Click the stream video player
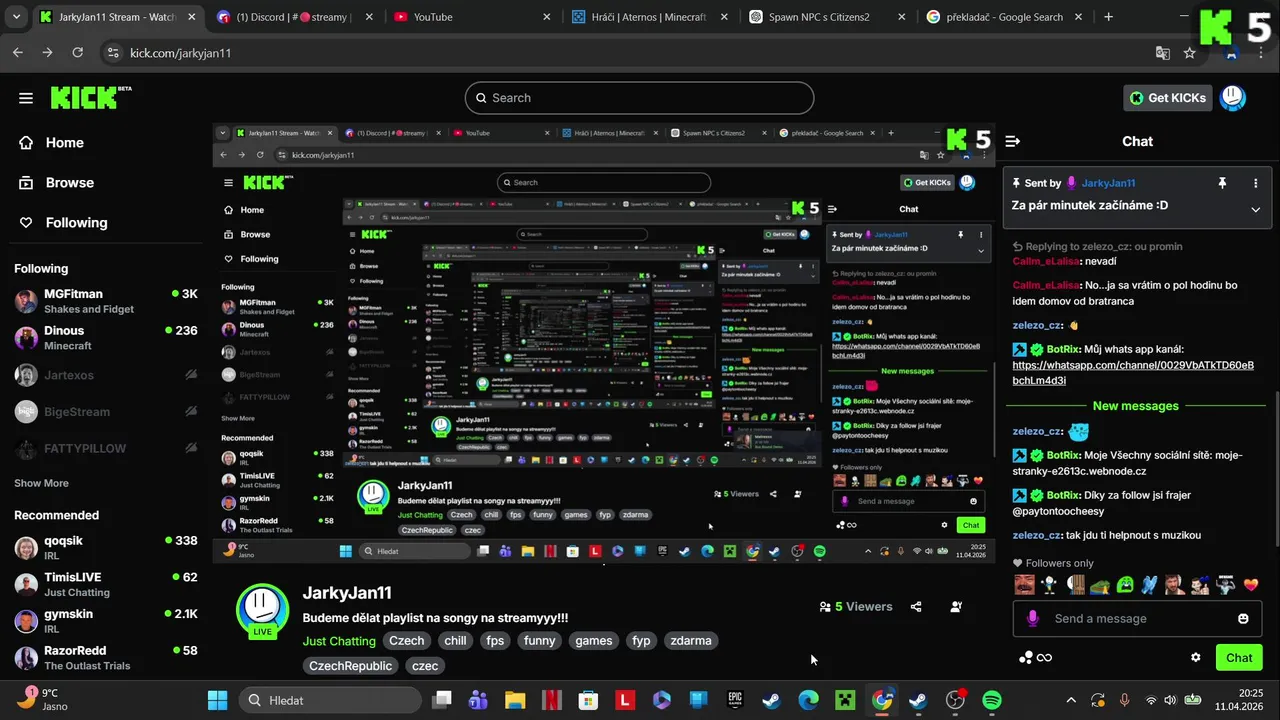 604,343
